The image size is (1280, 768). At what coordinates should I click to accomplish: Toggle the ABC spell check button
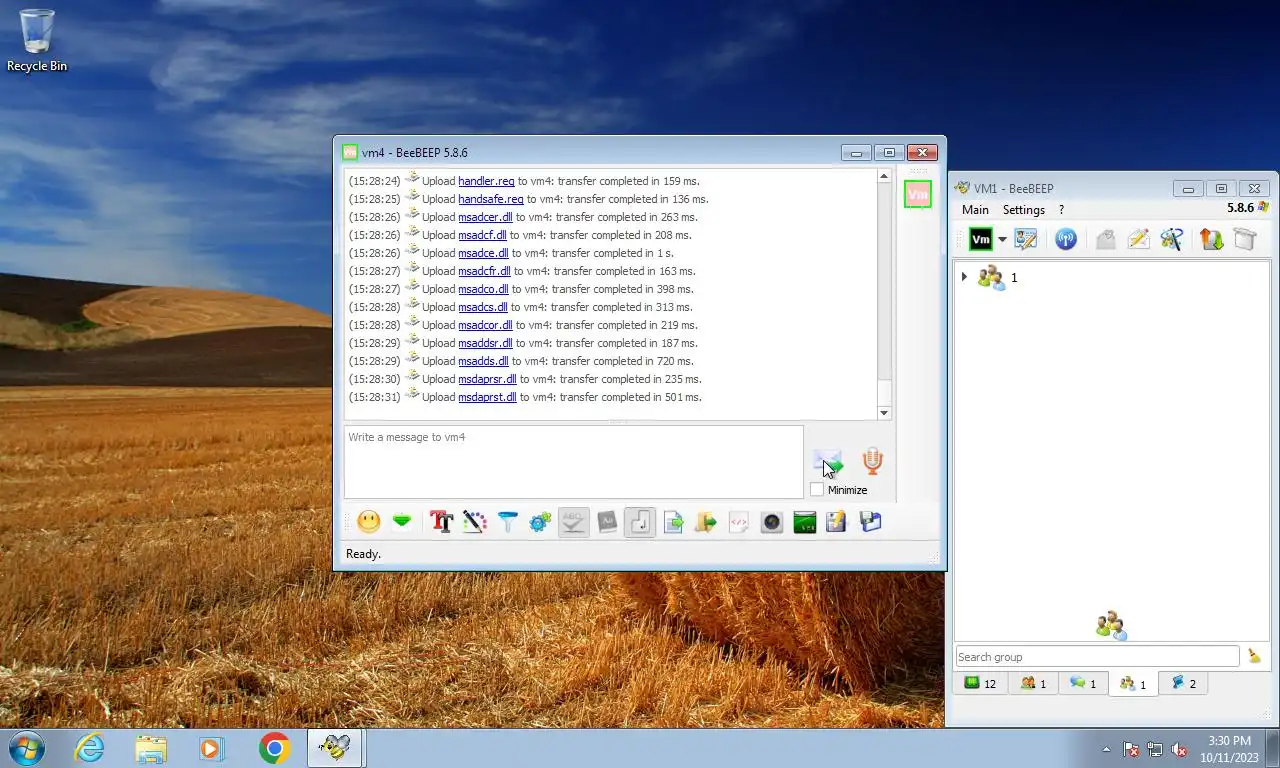573,522
